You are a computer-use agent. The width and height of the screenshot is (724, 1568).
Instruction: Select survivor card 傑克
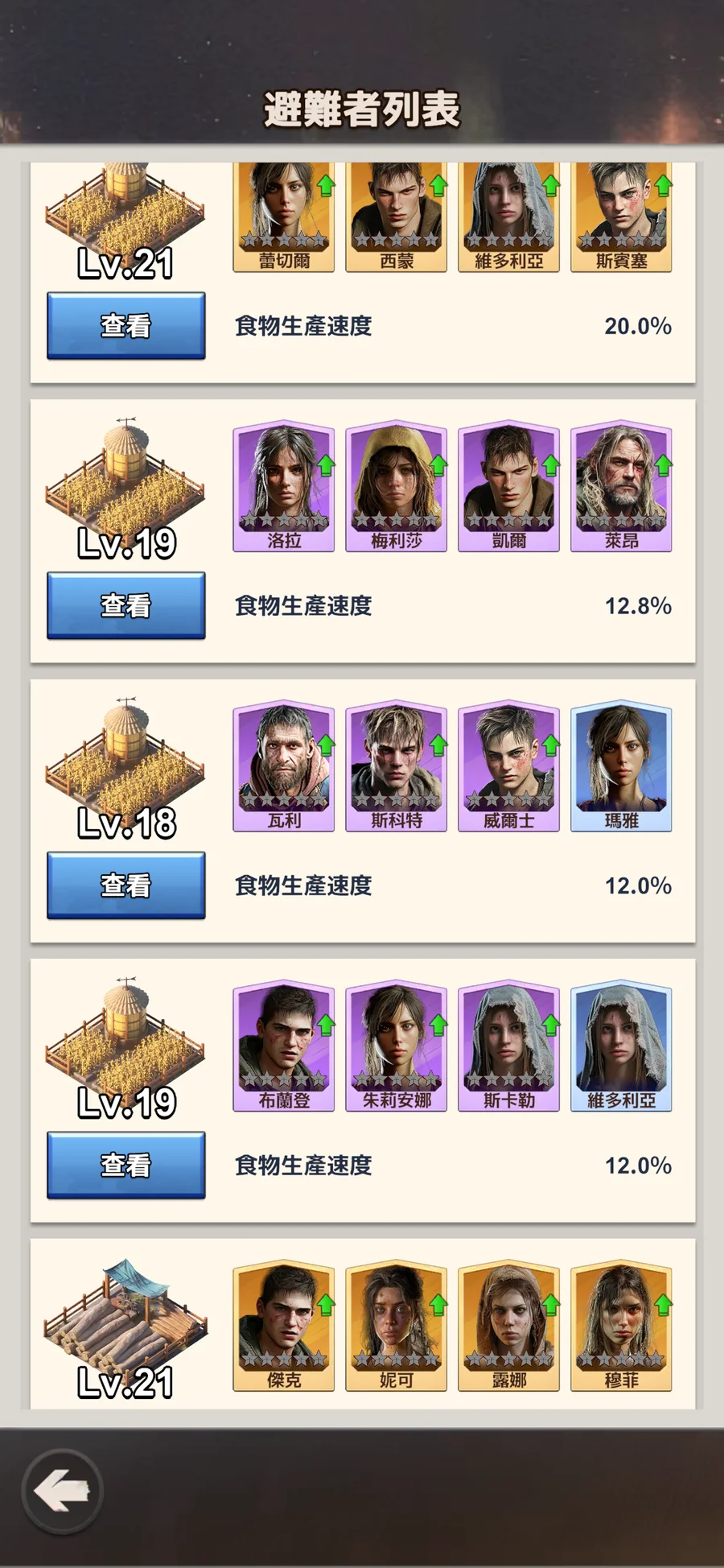pyautogui.click(x=284, y=1326)
